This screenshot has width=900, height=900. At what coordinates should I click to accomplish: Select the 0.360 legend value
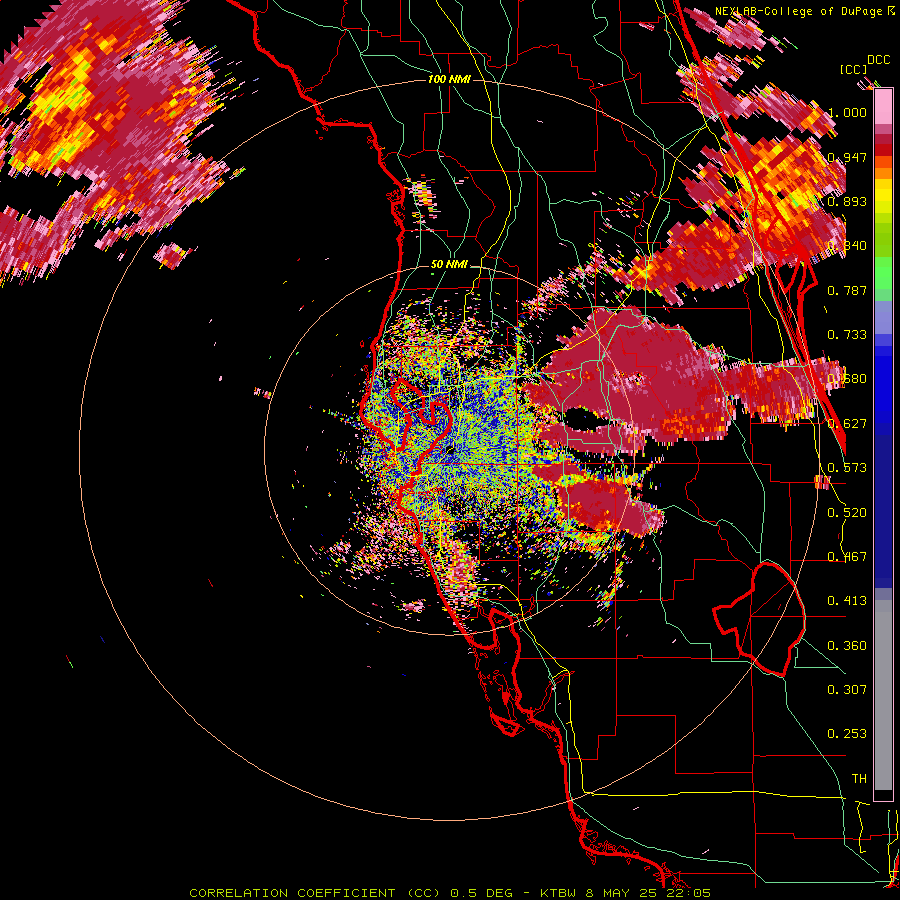[847, 646]
